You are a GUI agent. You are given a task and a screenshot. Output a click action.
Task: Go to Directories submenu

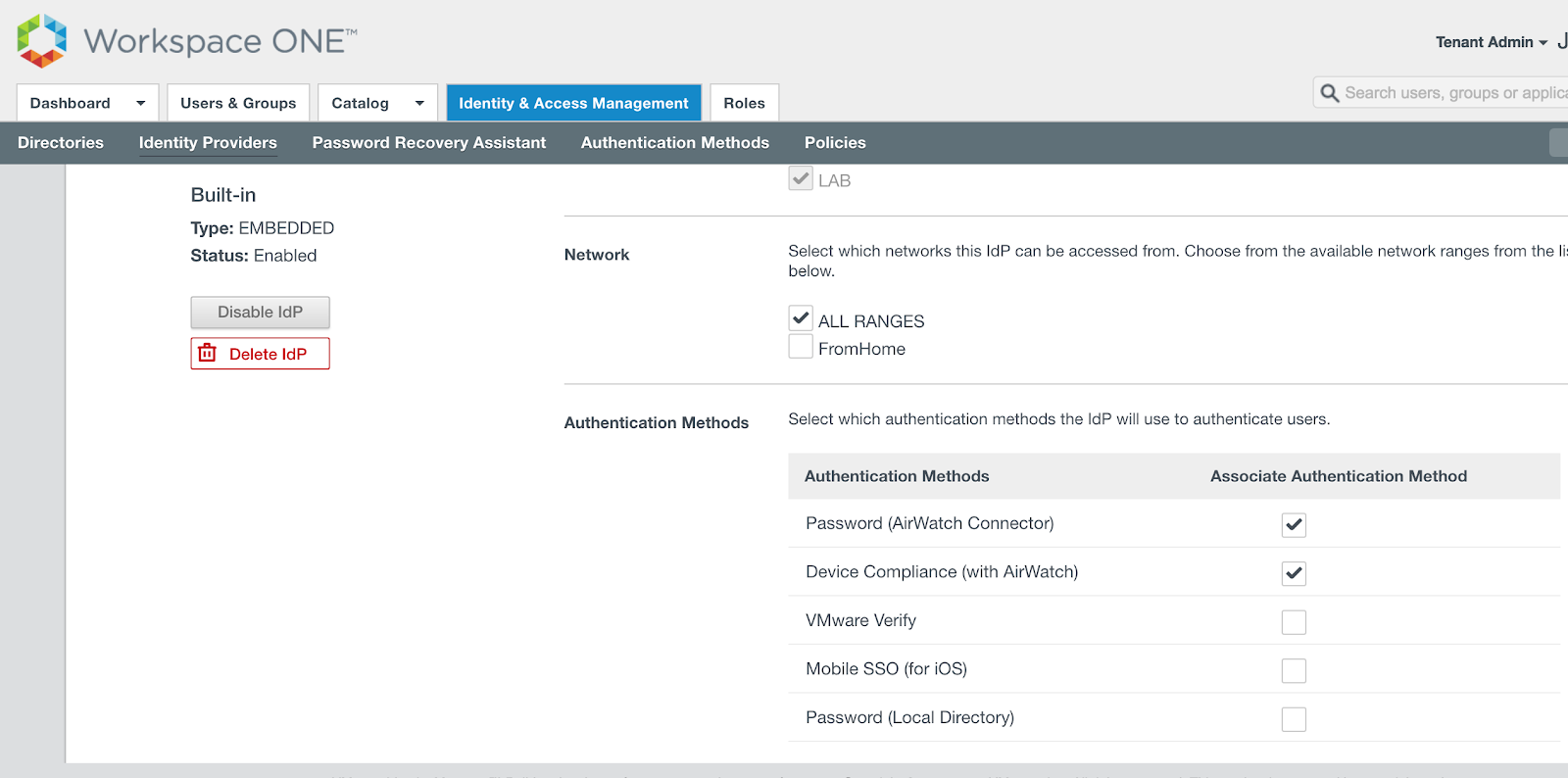(x=61, y=143)
